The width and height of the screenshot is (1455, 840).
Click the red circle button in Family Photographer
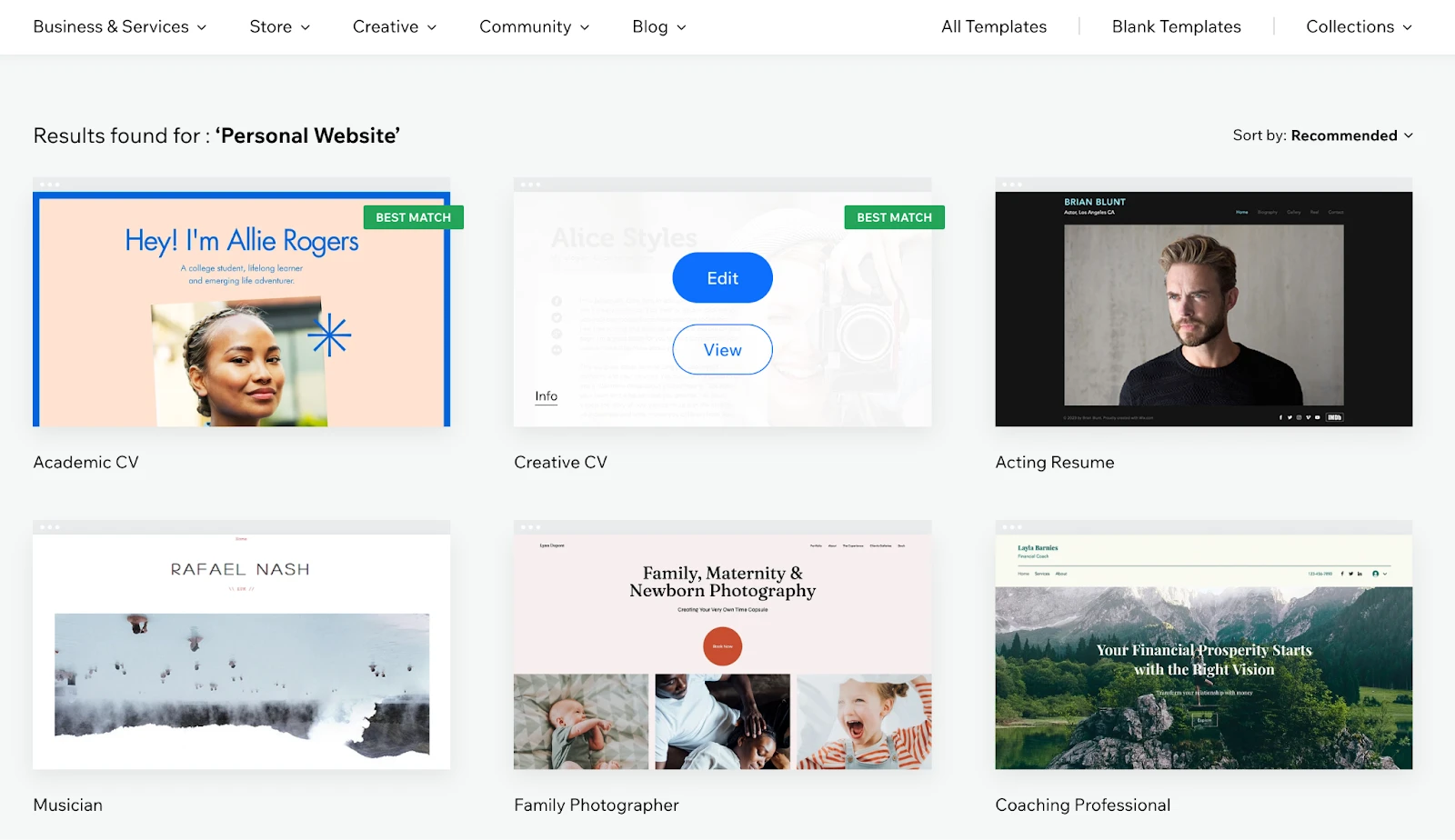(x=722, y=646)
